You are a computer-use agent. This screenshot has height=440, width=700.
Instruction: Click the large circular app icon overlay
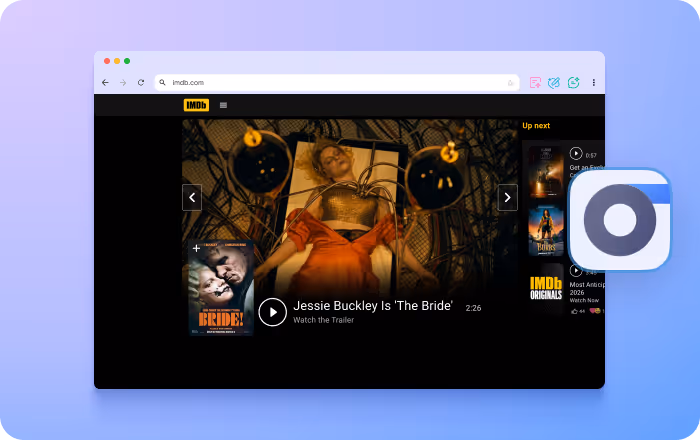pyautogui.click(x=620, y=220)
